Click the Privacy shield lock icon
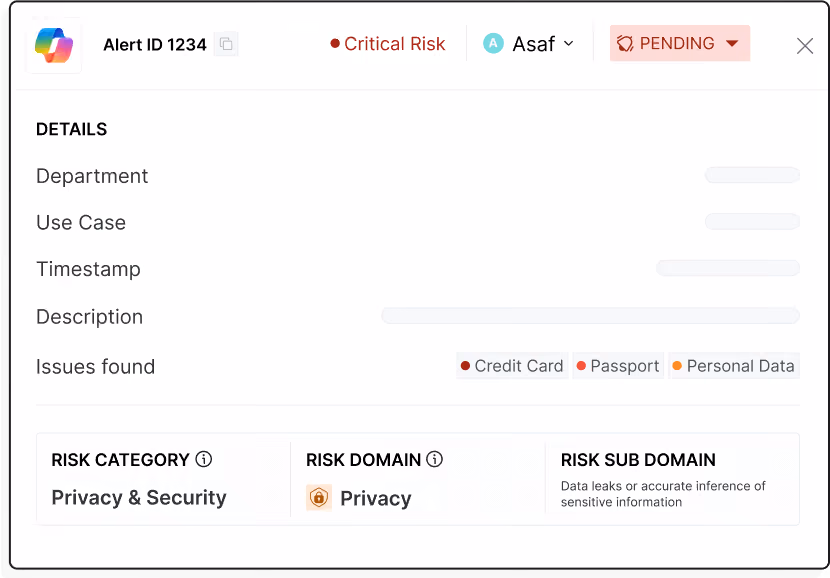Screen dimensions: 830x578 tap(319, 498)
